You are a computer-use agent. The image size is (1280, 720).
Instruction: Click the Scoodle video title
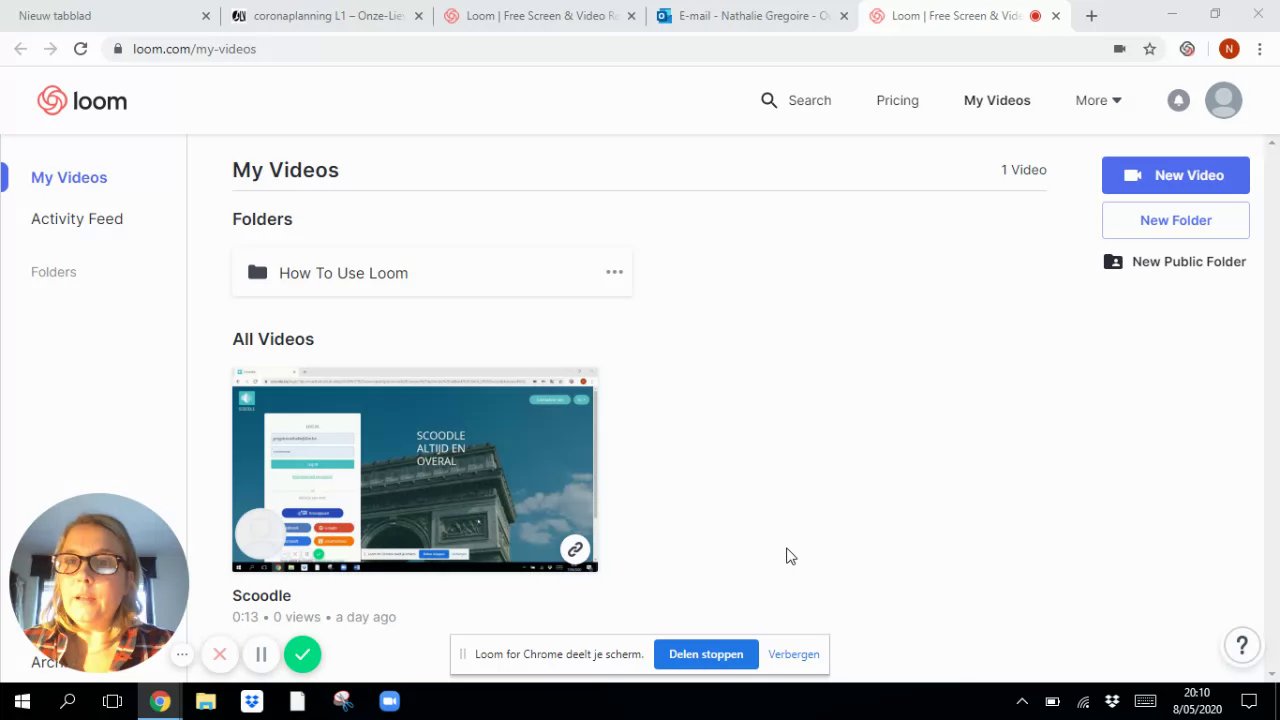point(262,595)
